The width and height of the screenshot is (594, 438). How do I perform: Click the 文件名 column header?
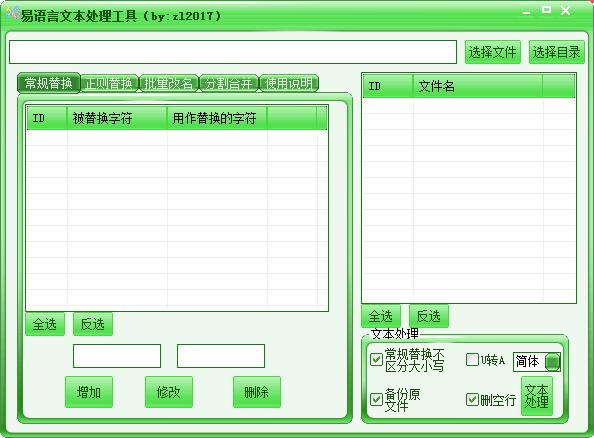[478, 86]
